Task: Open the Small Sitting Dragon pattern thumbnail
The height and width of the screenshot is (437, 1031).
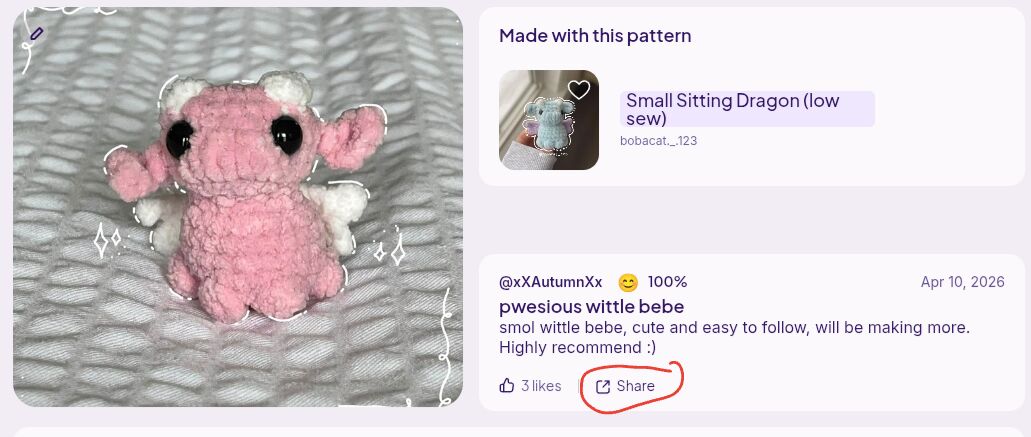Action: pyautogui.click(x=548, y=120)
